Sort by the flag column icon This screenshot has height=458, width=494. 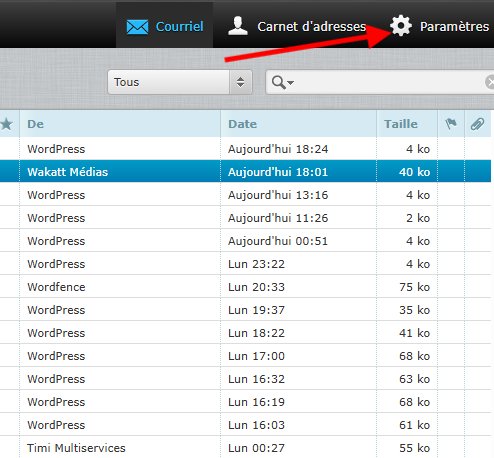coord(451,124)
